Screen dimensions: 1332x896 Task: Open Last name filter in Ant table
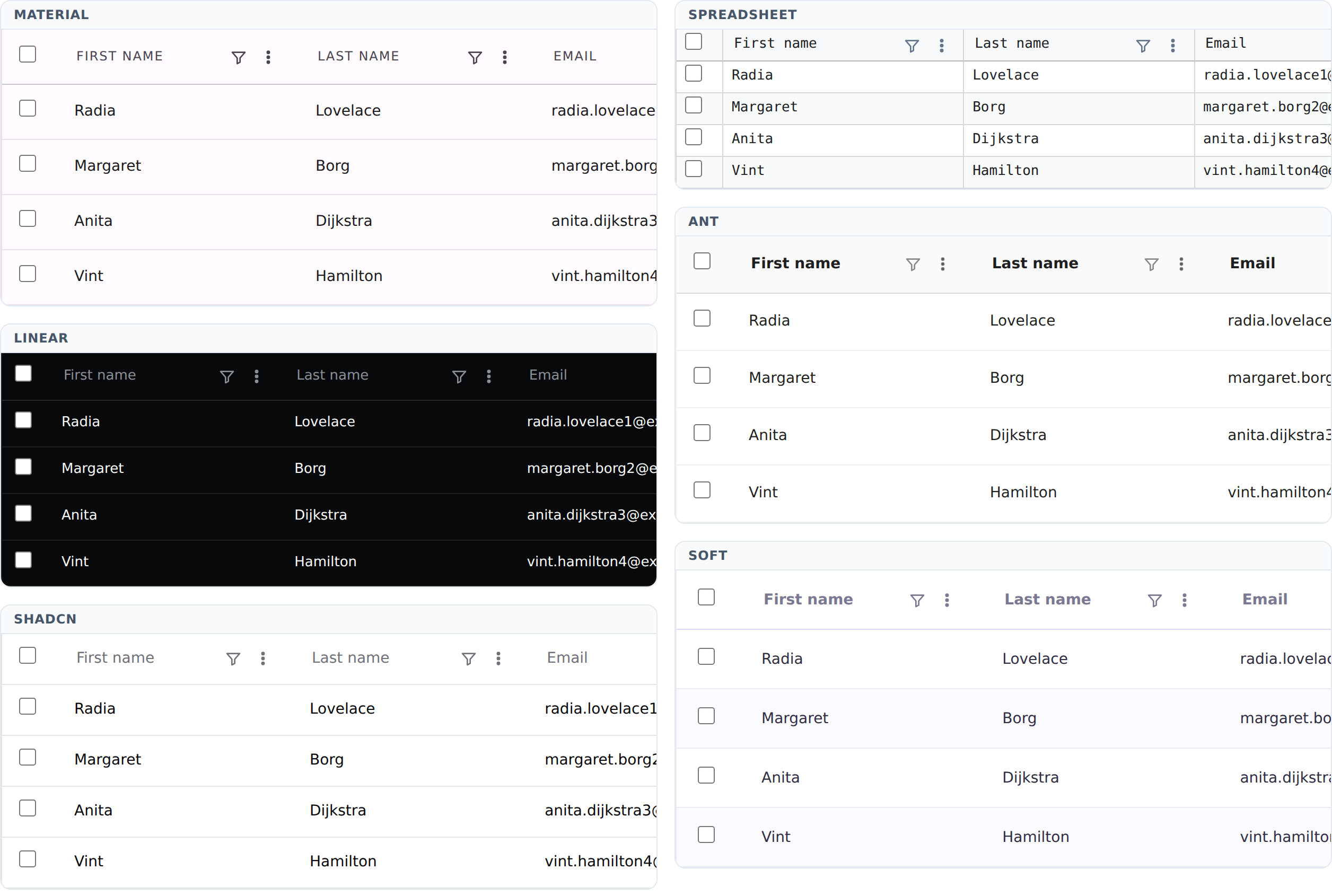click(x=1151, y=264)
